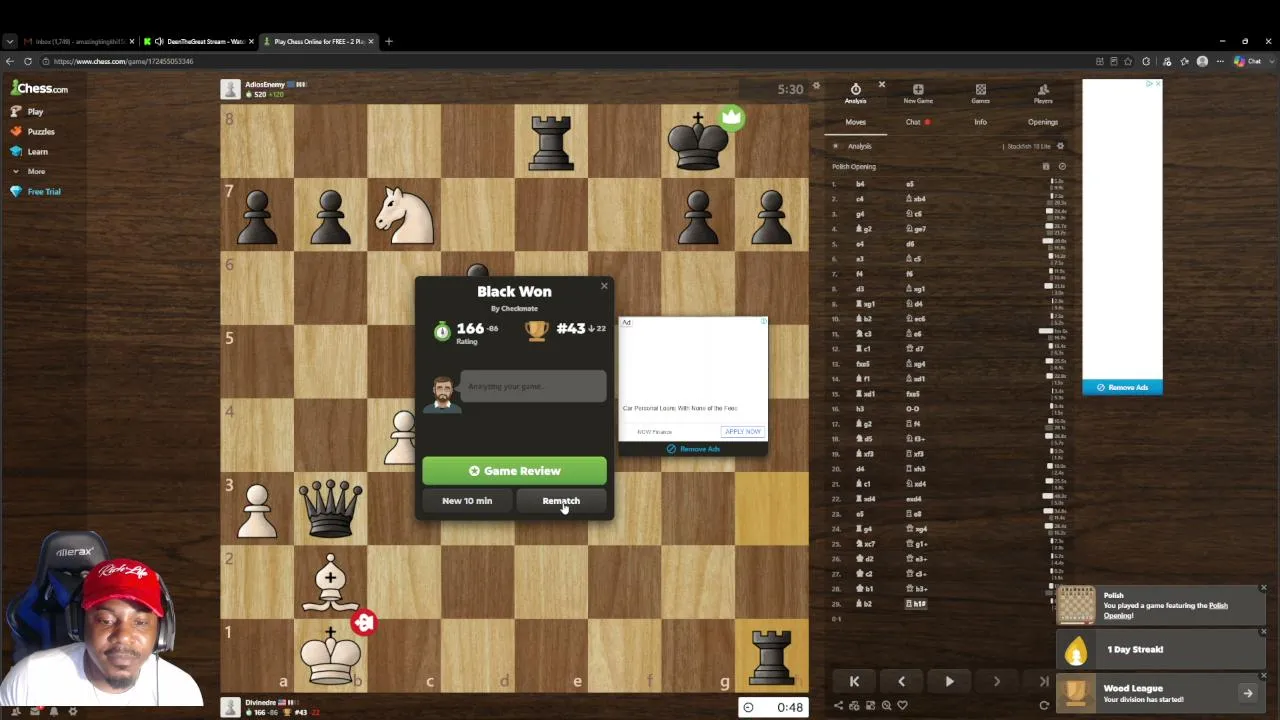
Task: Switch to the Chat tab
Action: (913, 122)
